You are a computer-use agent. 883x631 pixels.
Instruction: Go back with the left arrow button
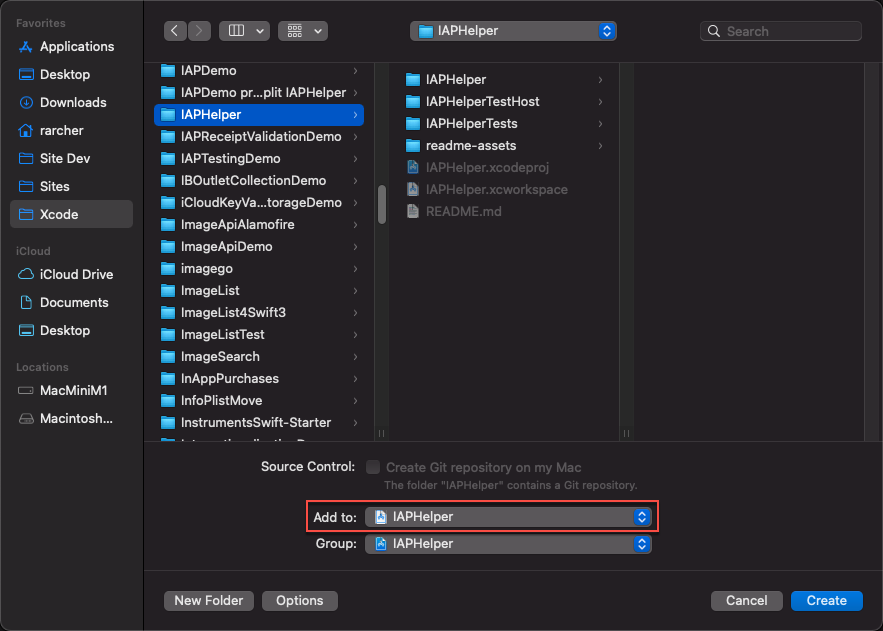pyautogui.click(x=175, y=31)
